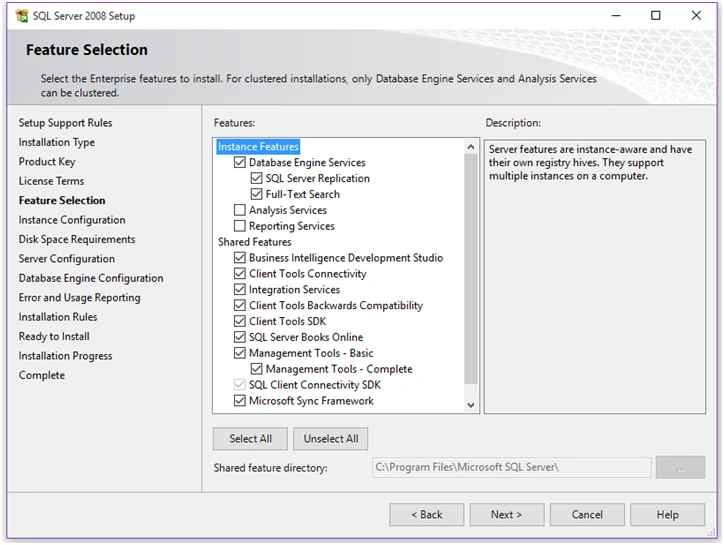Uncheck Client Tools Backwards Compatibility

[x=240, y=305]
